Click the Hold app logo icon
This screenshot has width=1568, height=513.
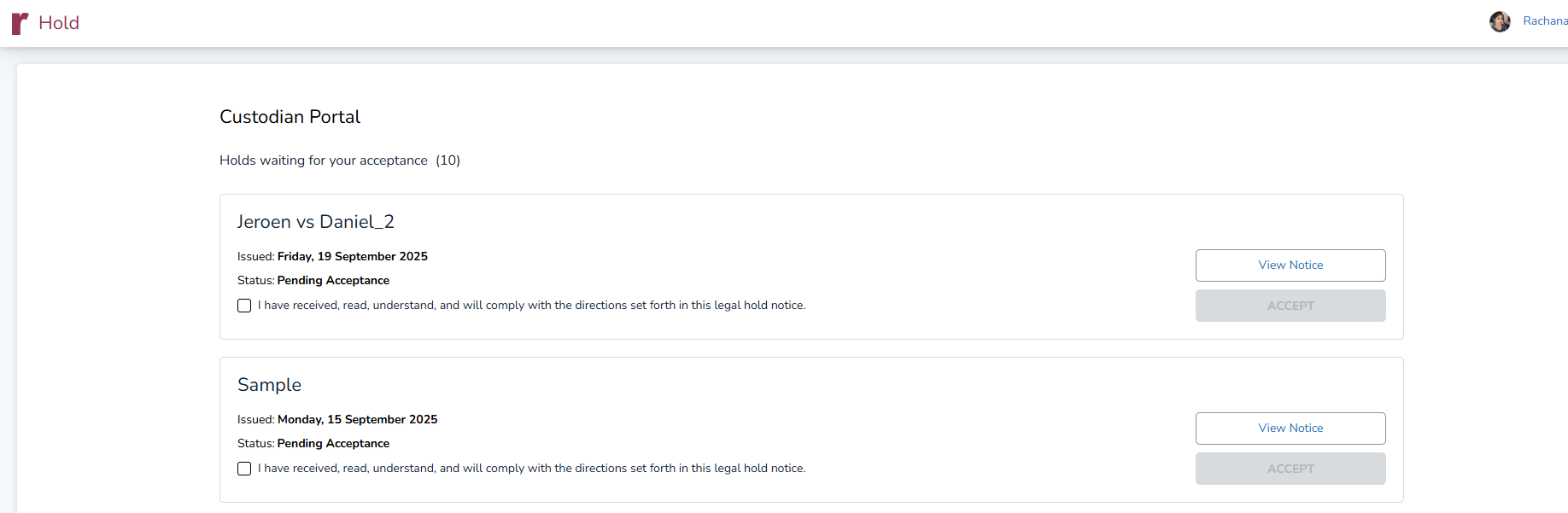(20, 23)
